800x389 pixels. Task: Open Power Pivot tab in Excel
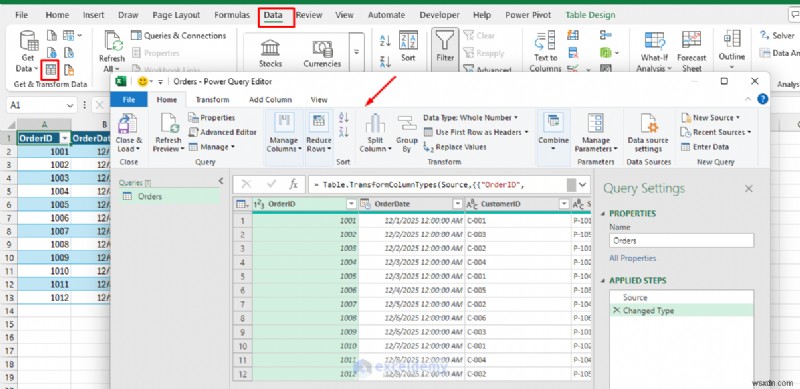pyautogui.click(x=528, y=15)
